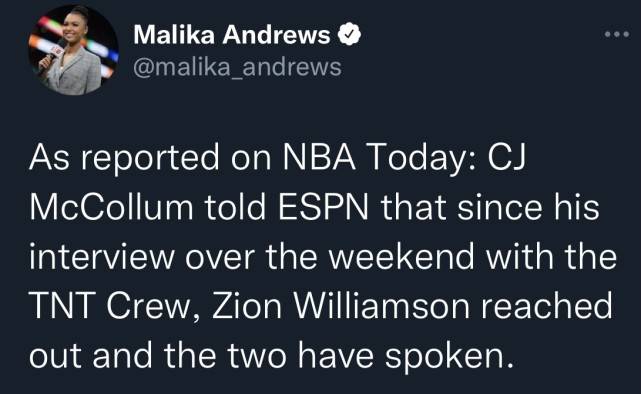Click the word "told" in the tweet
The width and height of the screenshot is (641, 394).
235,207
